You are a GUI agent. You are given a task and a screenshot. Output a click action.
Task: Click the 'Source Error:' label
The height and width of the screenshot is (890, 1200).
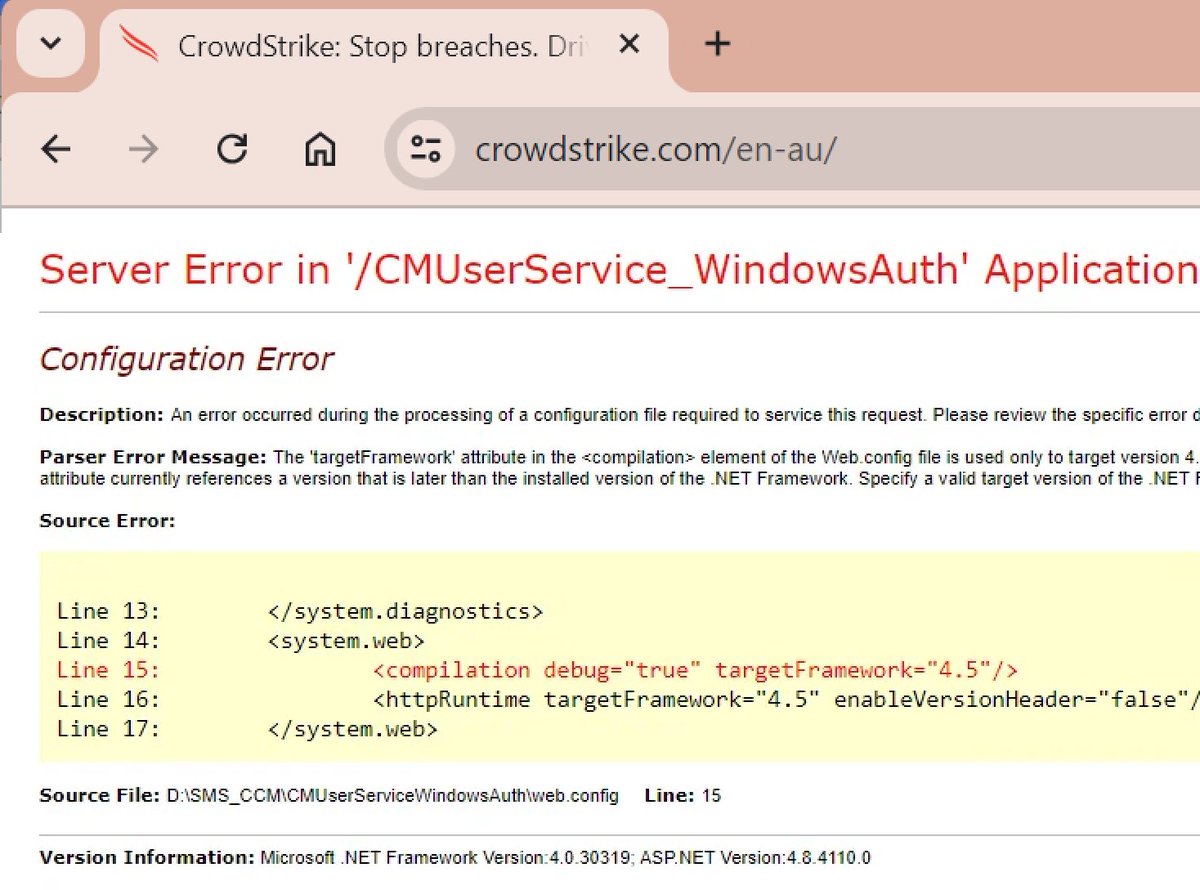[x=107, y=520]
